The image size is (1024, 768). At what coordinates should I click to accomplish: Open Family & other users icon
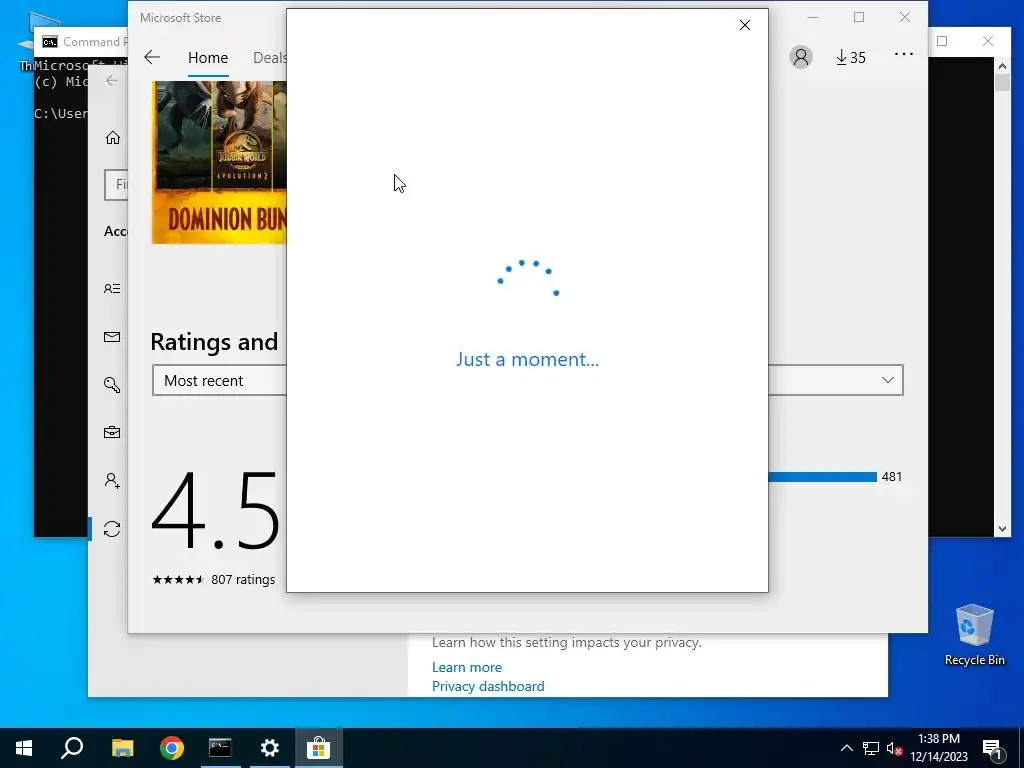point(112,481)
